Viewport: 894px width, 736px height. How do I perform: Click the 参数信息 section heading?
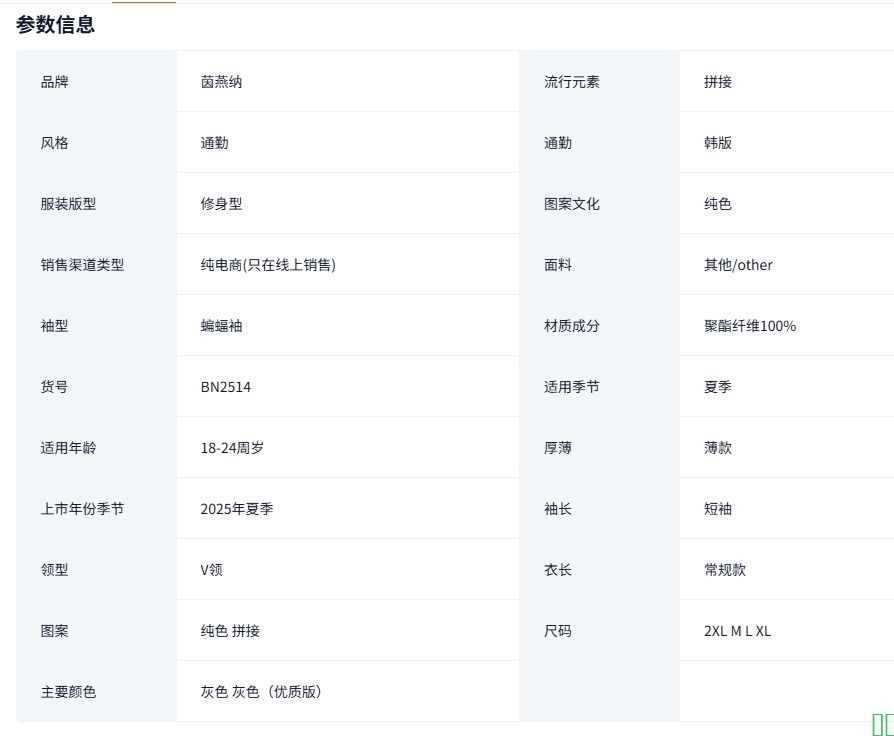tap(55, 26)
